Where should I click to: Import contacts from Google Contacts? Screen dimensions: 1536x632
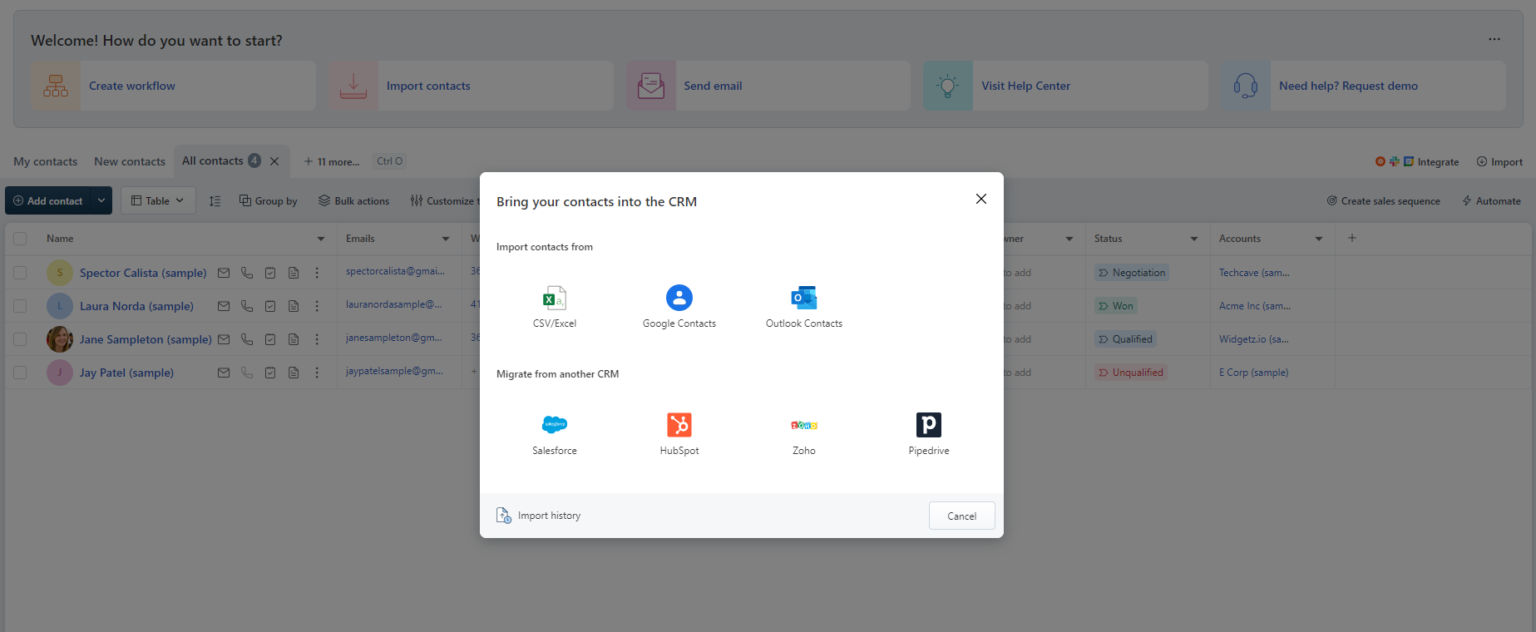[x=679, y=305]
